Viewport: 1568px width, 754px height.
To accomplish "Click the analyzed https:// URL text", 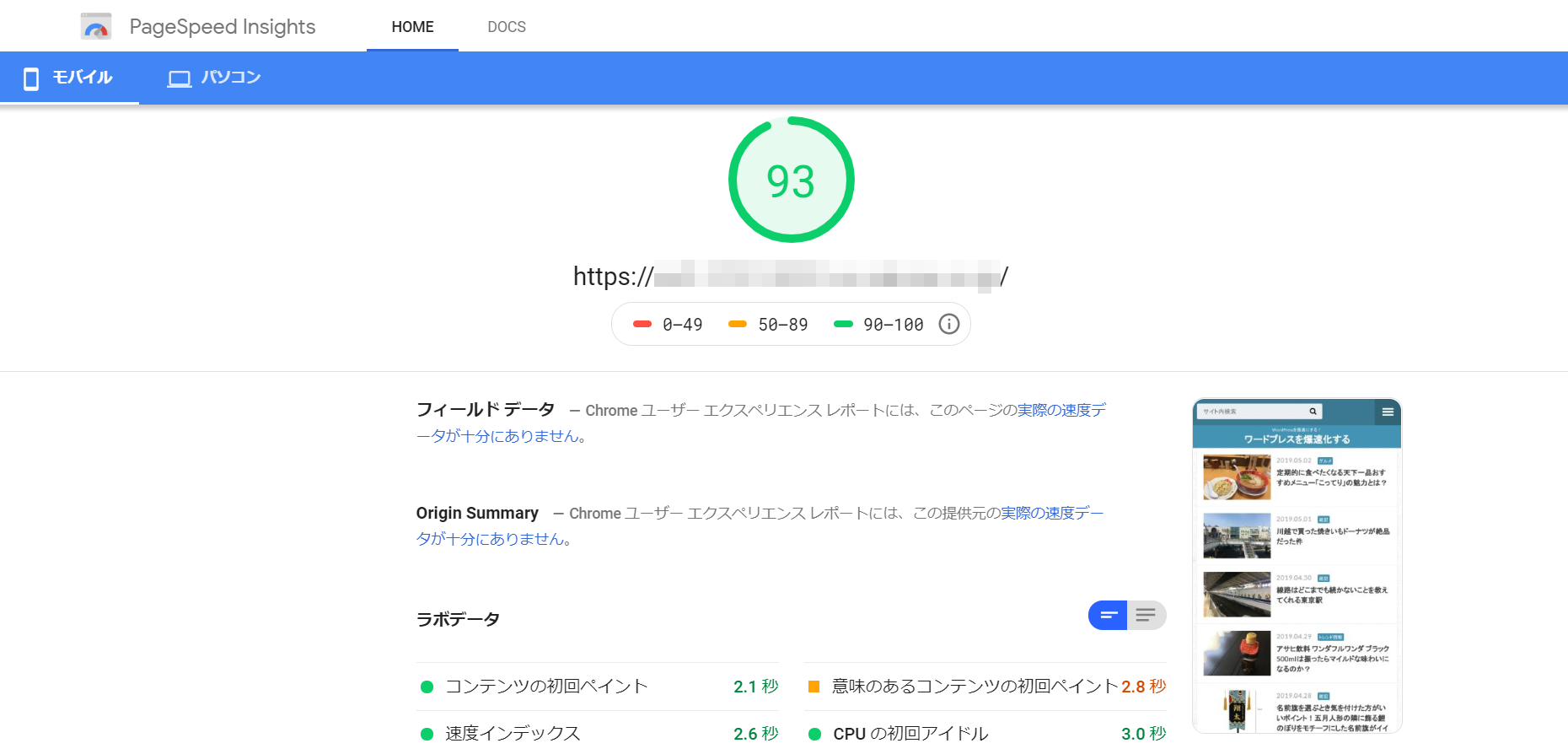I will (x=791, y=277).
